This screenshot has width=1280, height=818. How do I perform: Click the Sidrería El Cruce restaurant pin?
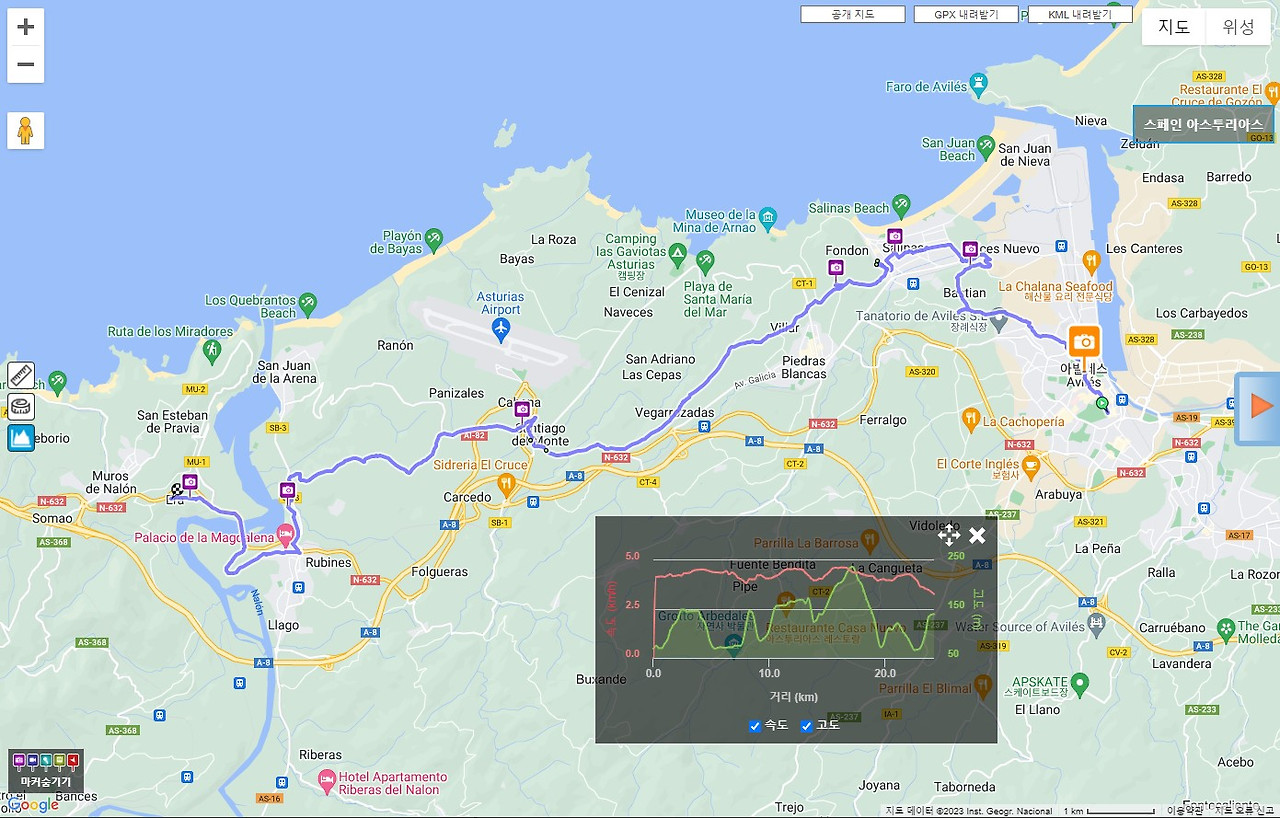click(507, 485)
